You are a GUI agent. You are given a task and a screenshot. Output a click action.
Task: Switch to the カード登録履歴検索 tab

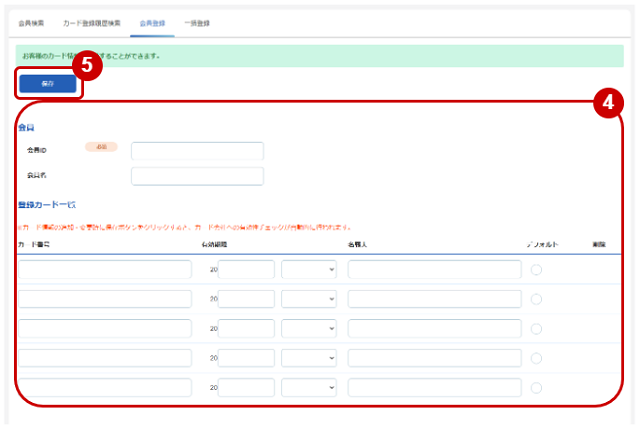pos(91,23)
